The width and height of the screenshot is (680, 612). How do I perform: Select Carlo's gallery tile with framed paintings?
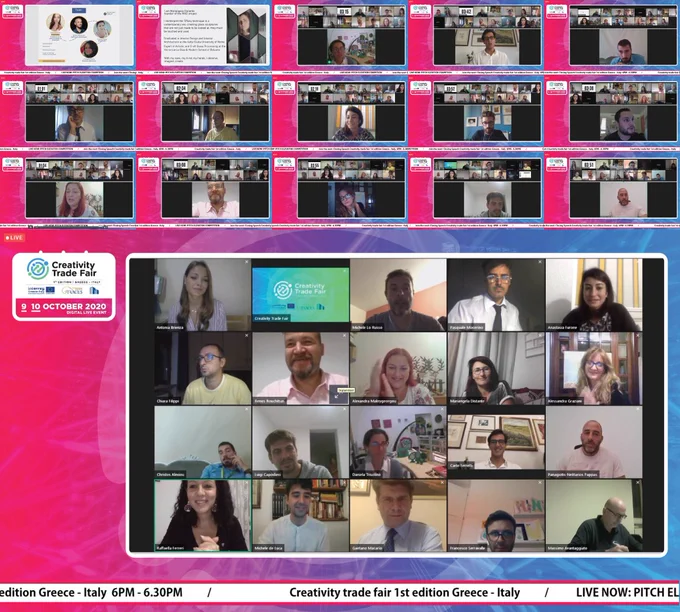pyautogui.click(x=496, y=442)
